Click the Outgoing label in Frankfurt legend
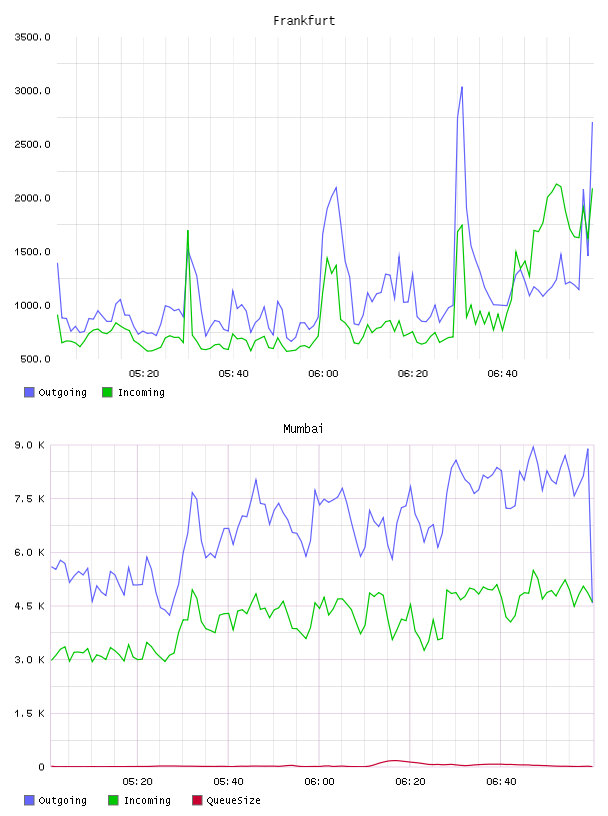The height and width of the screenshot is (816, 608). (x=62, y=392)
